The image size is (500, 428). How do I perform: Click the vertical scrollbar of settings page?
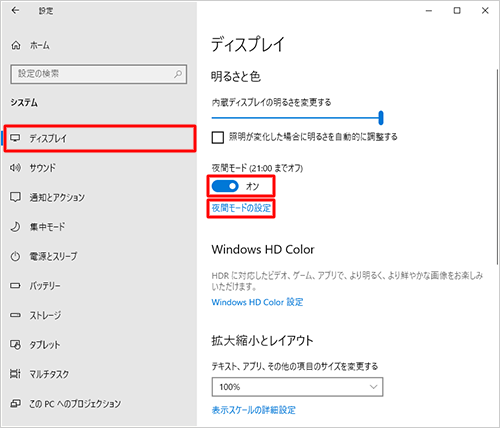click(x=497, y=167)
